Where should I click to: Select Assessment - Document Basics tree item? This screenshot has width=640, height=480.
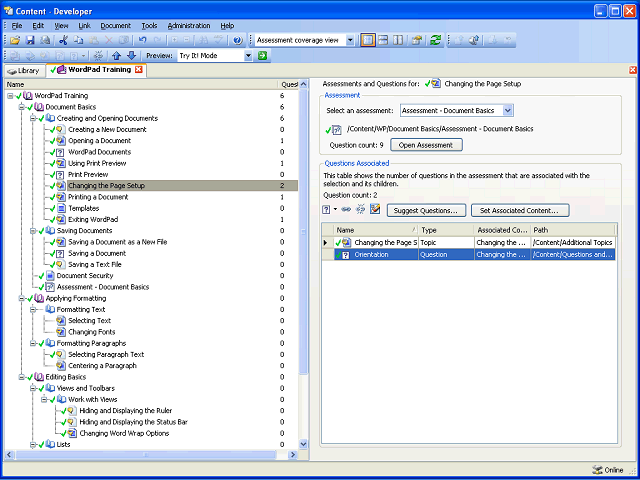[x=103, y=287]
